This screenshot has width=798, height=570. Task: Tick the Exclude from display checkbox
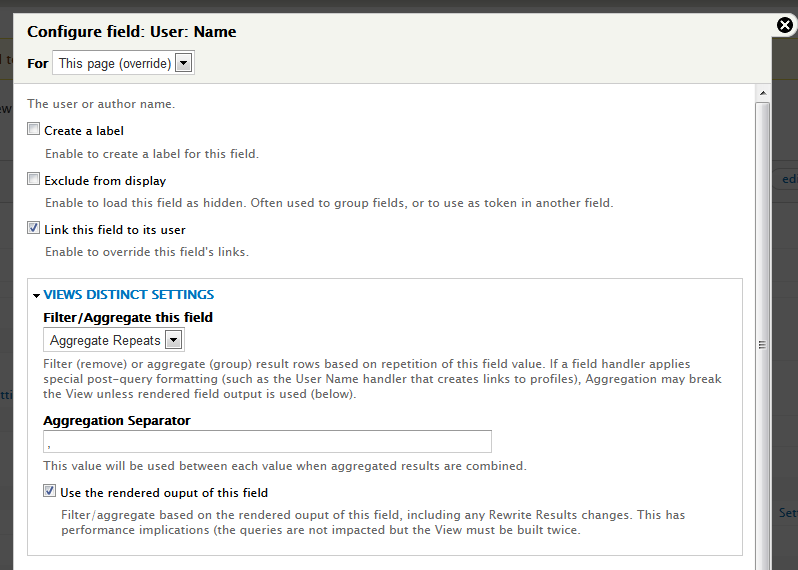[x=34, y=180]
